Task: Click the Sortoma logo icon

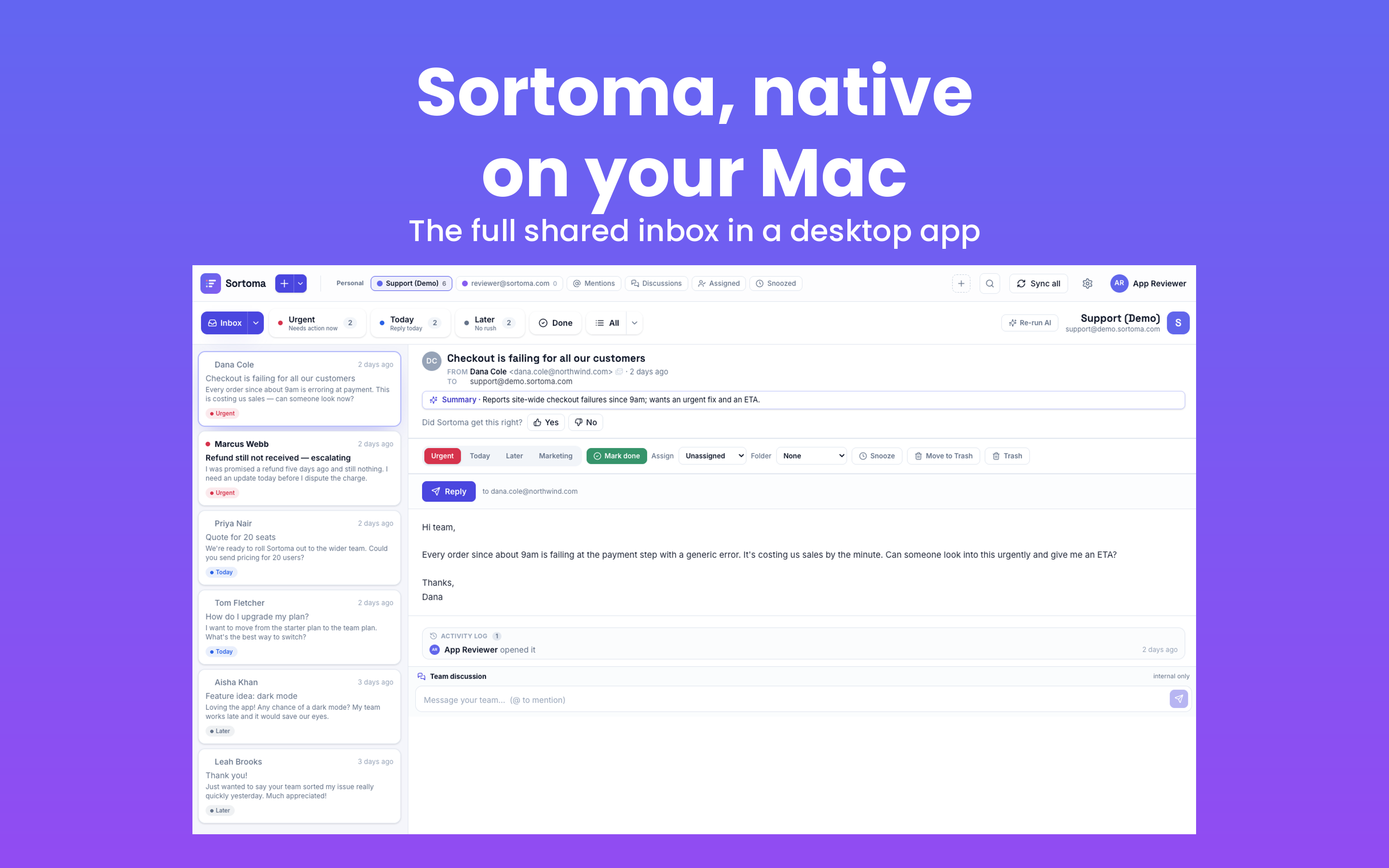Action: 211,284
